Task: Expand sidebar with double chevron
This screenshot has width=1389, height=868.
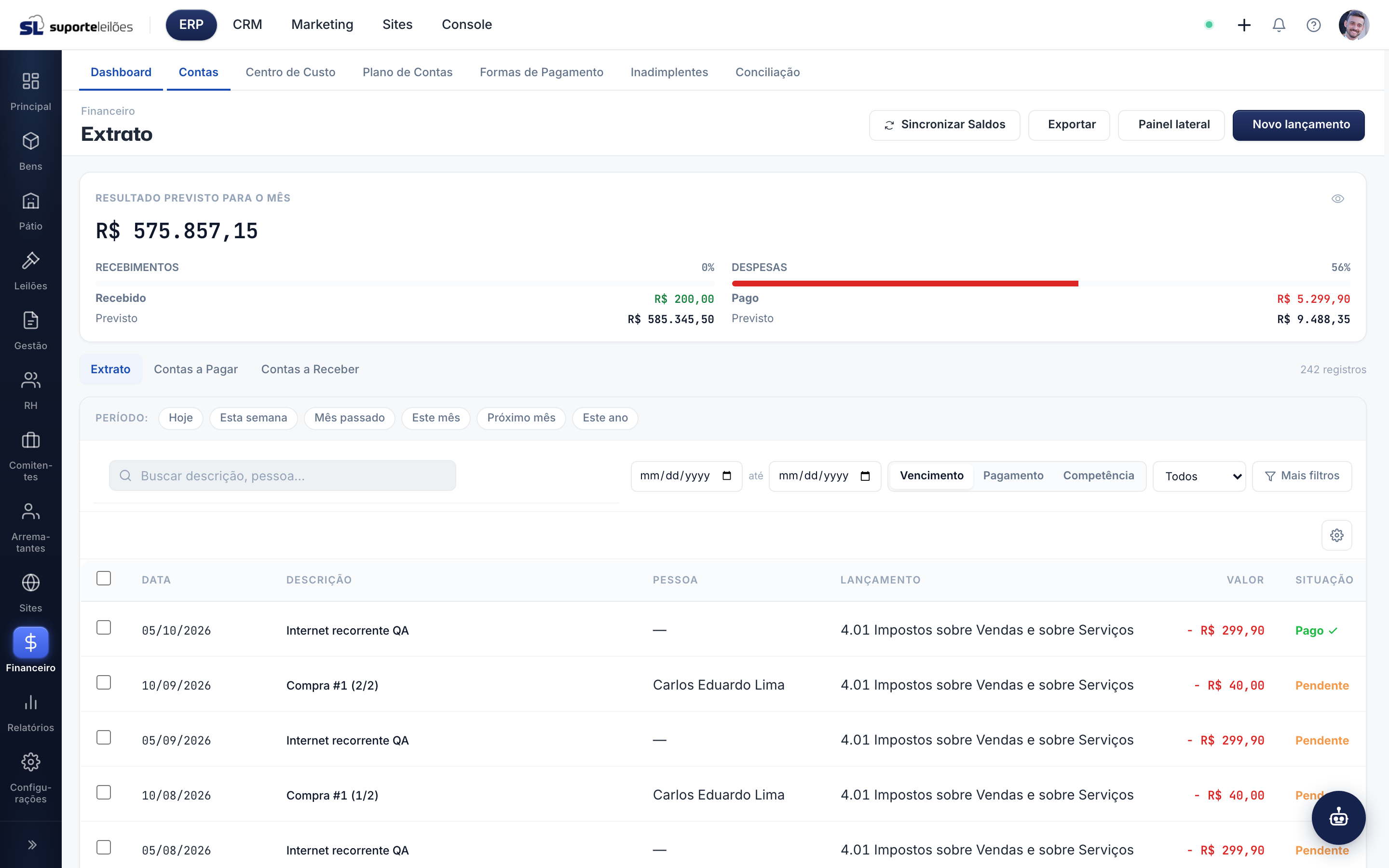Action: [32, 844]
